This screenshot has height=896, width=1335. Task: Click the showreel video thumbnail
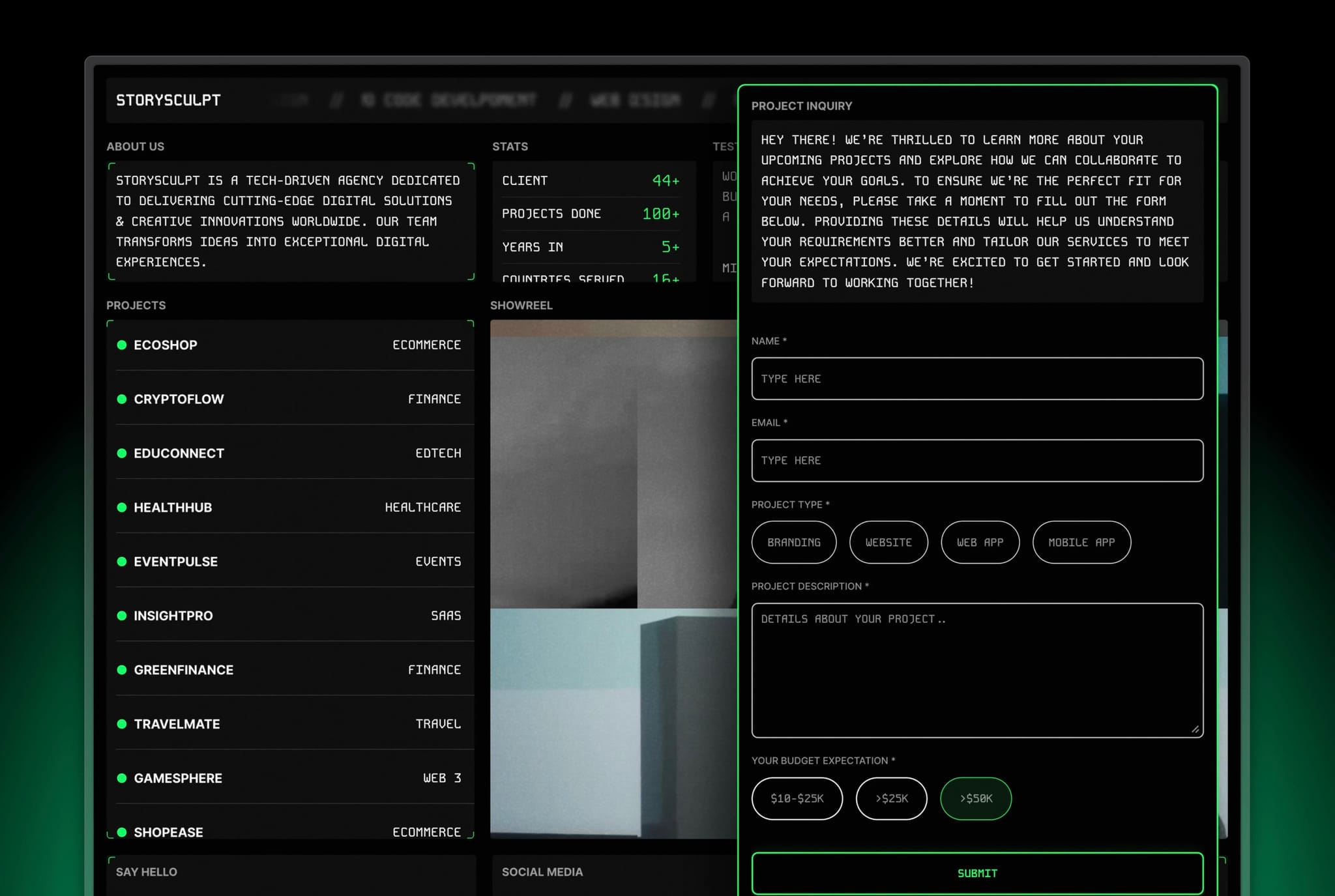[x=613, y=579]
